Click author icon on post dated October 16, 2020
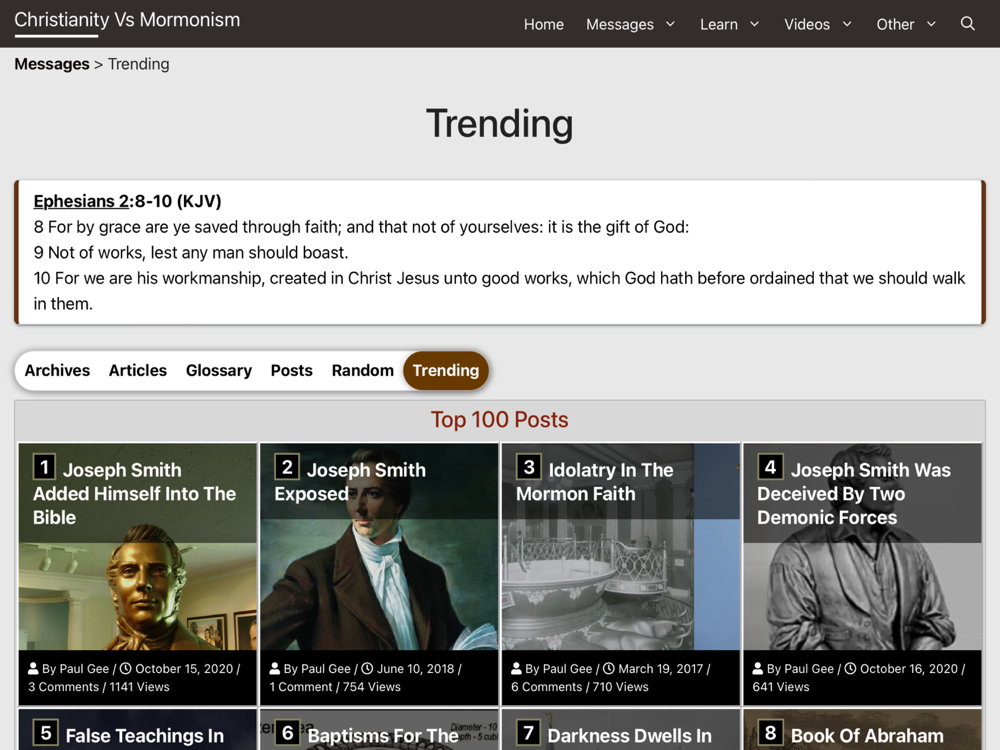Image resolution: width=1000 pixels, height=750 pixels. tap(758, 668)
